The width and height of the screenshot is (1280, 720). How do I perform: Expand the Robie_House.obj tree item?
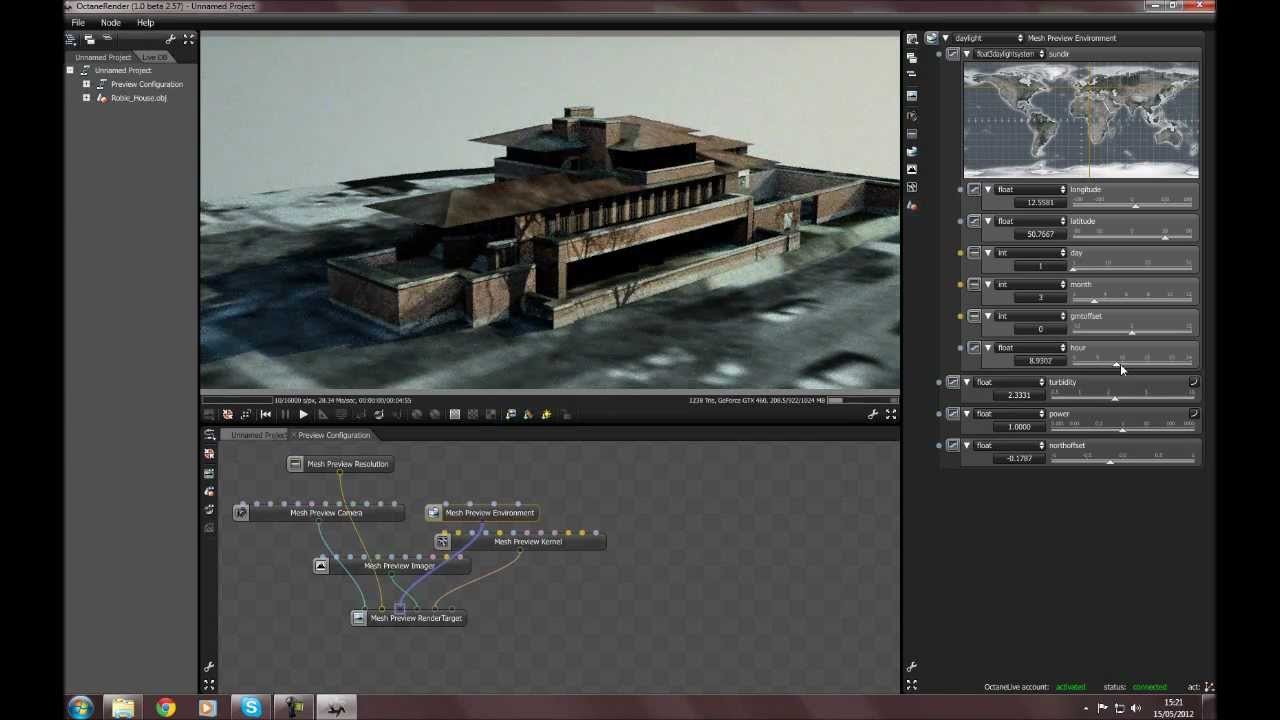(86, 98)
